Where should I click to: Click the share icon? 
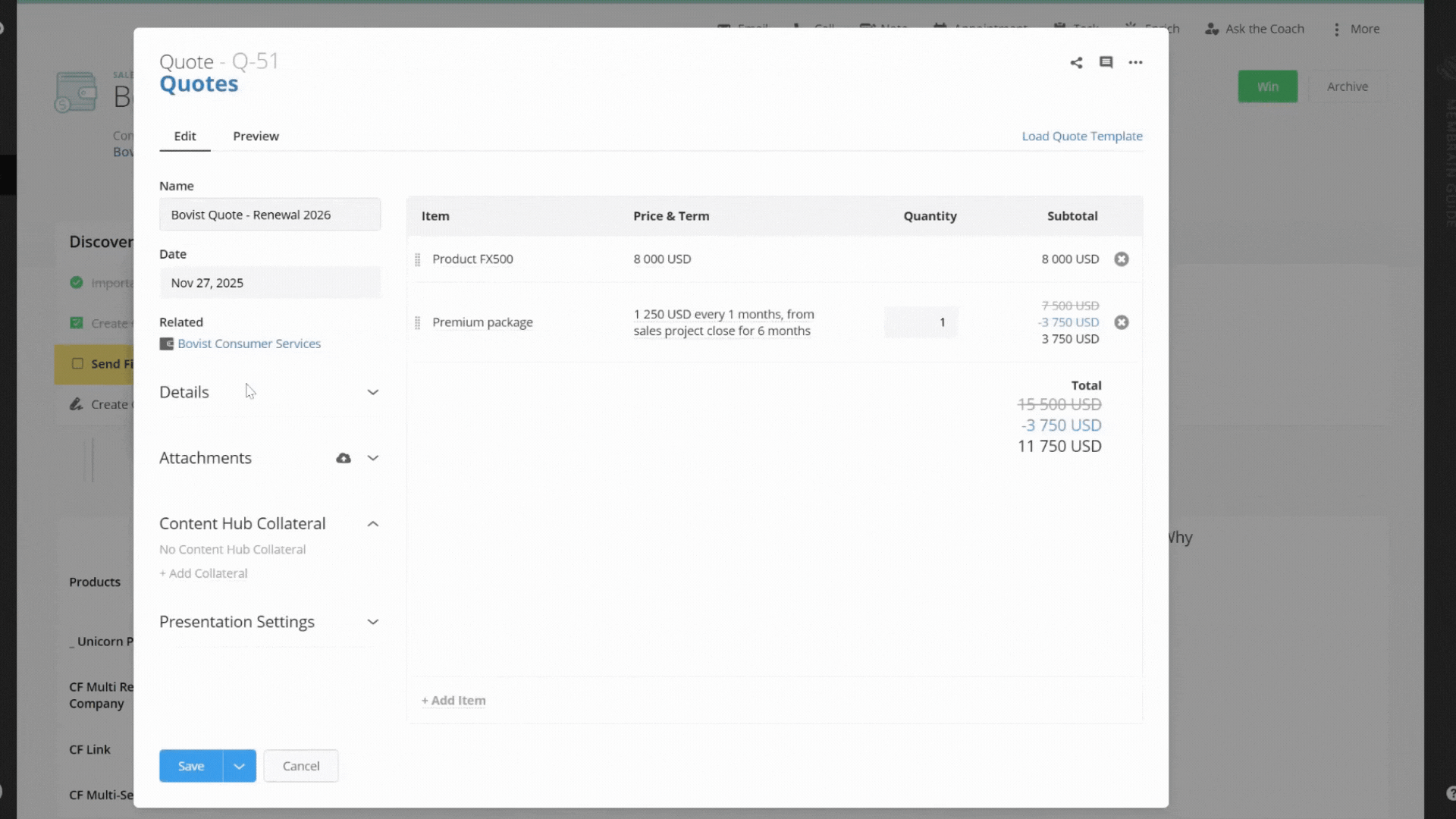(1077, 62)
